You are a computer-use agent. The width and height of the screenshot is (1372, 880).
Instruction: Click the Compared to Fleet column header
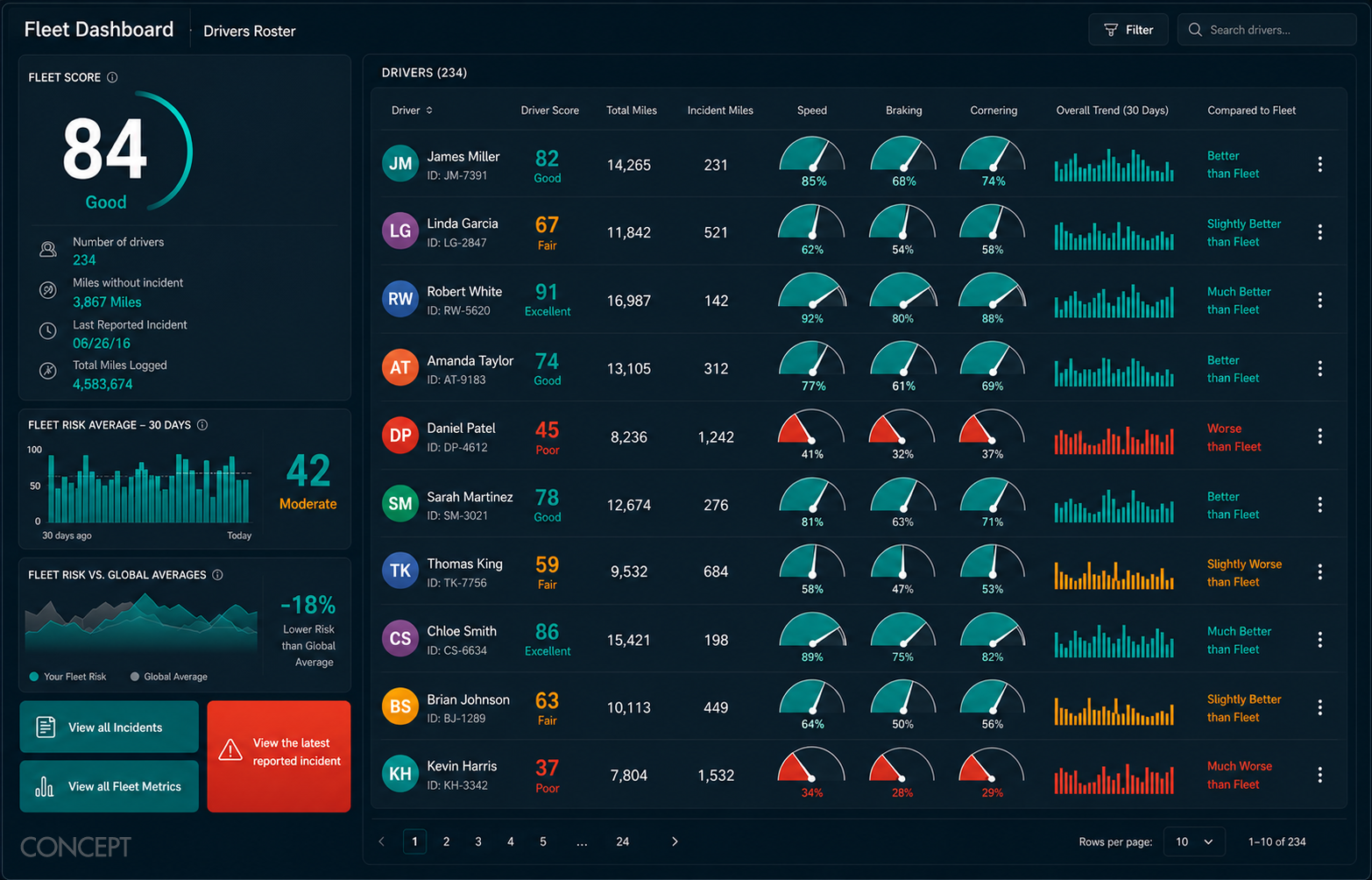(1251, 110)
